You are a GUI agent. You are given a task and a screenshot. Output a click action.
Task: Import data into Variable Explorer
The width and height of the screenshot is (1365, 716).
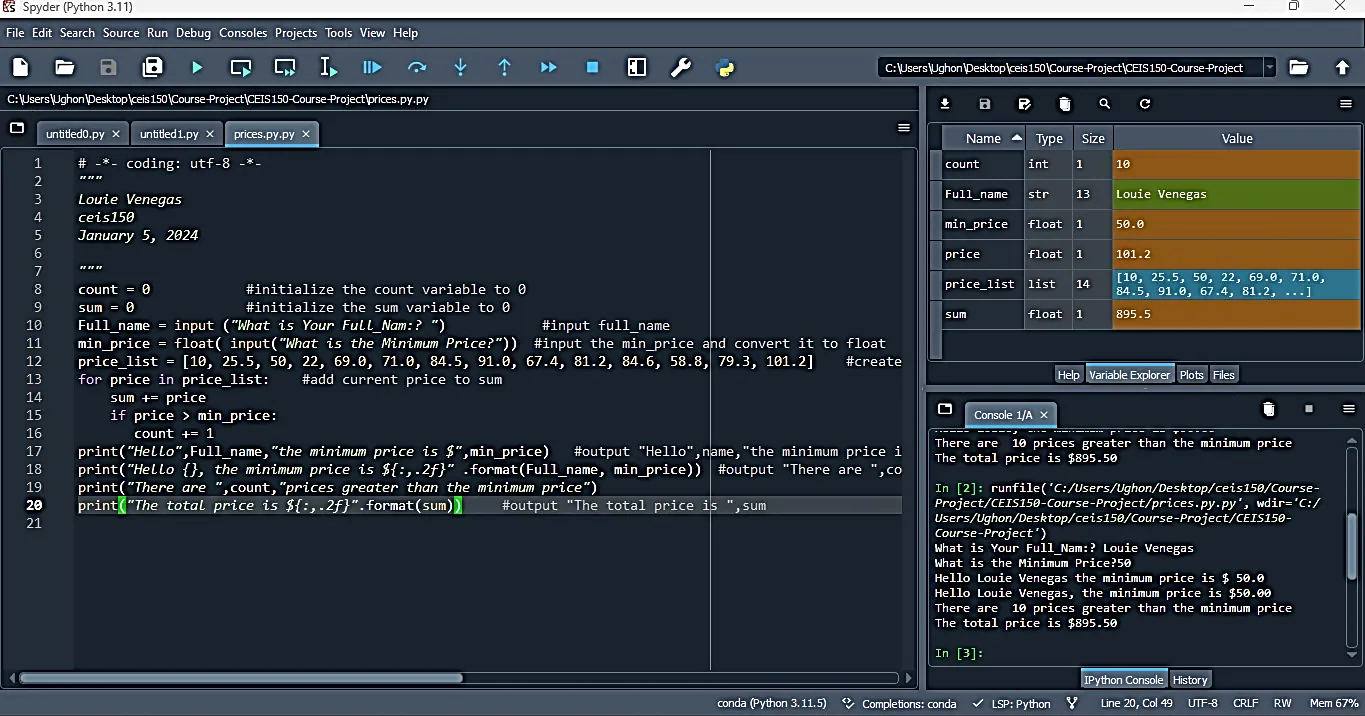(945, 104)
